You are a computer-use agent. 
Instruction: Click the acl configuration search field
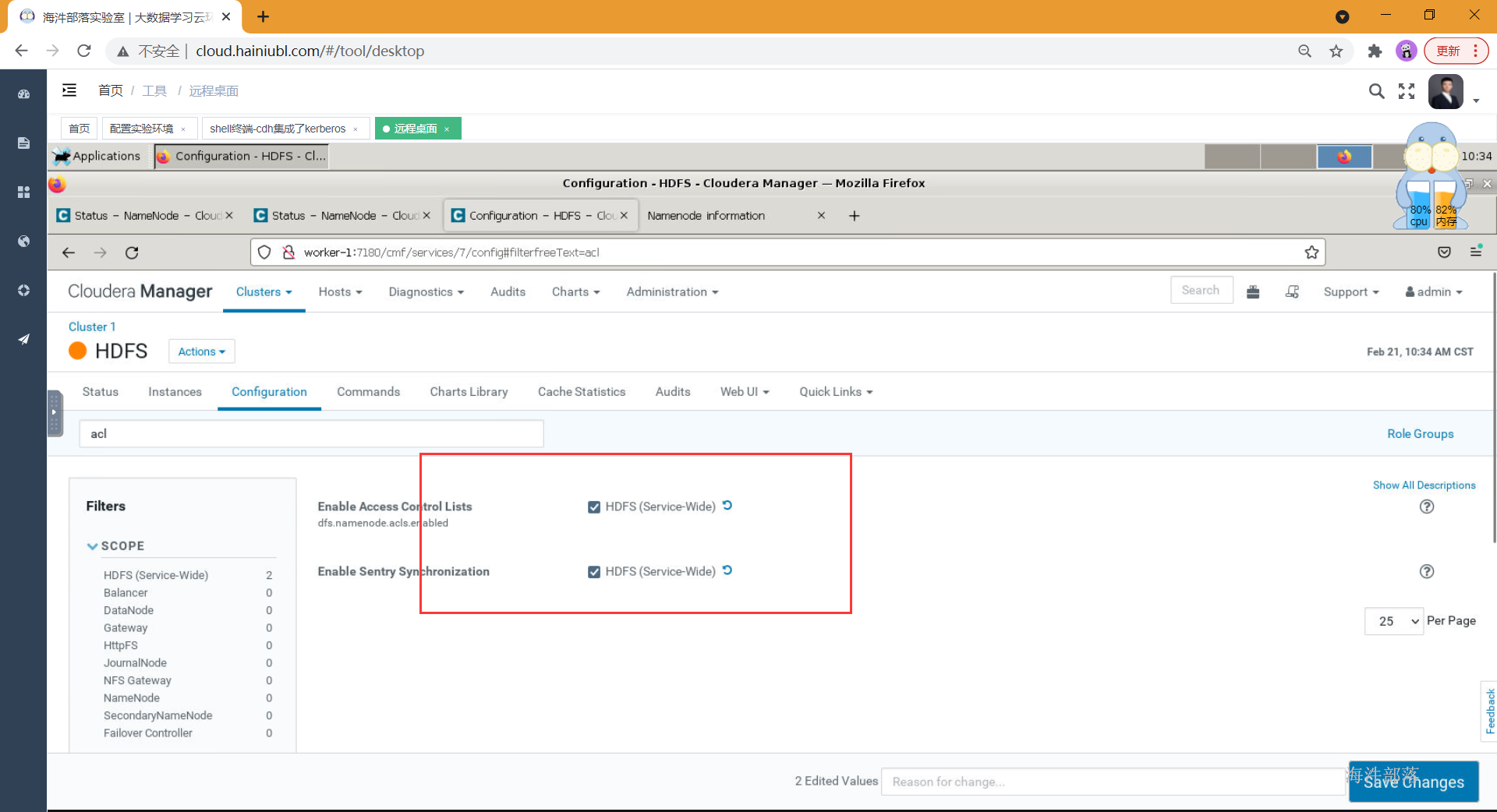(311, 434)
